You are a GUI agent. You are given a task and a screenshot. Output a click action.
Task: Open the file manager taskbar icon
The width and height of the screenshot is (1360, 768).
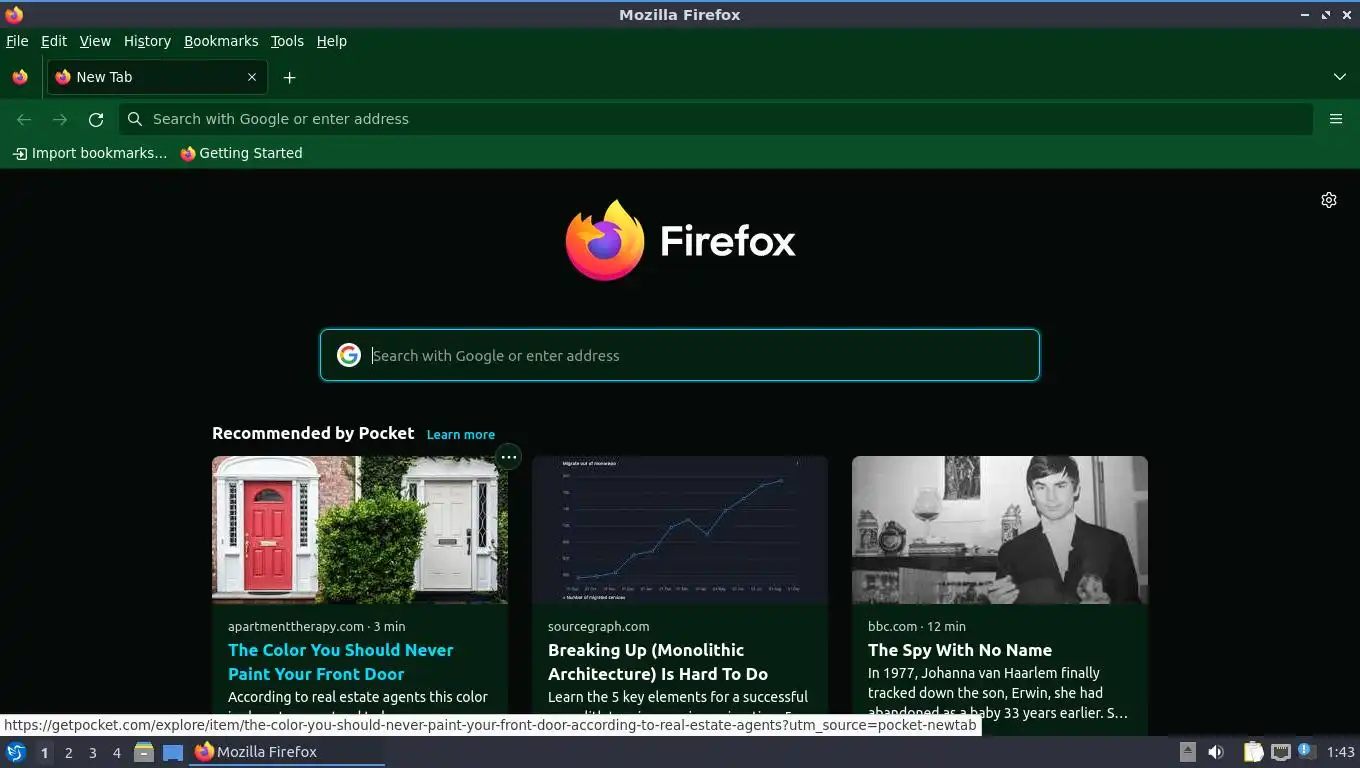point(144,752)
